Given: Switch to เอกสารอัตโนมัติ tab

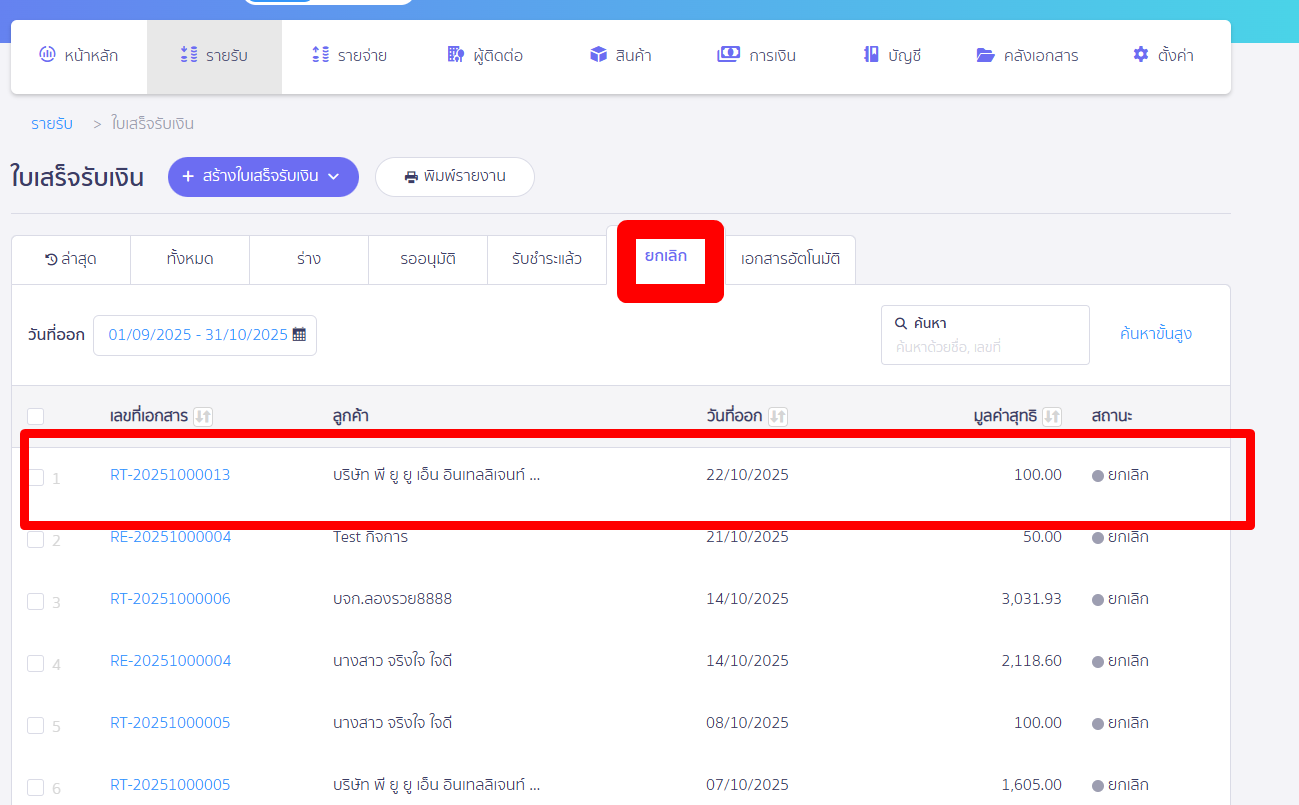Looking at the screenshot, I should click(x=790, y=260).
